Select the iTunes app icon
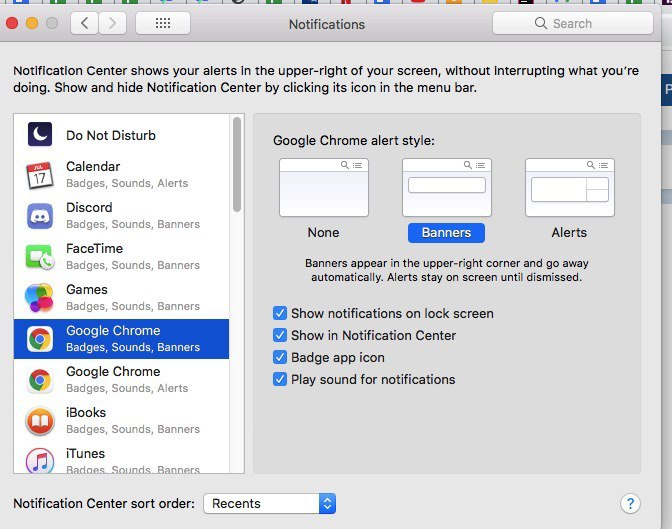The width and height of the screenshot is (672, 529). (39, 461)
